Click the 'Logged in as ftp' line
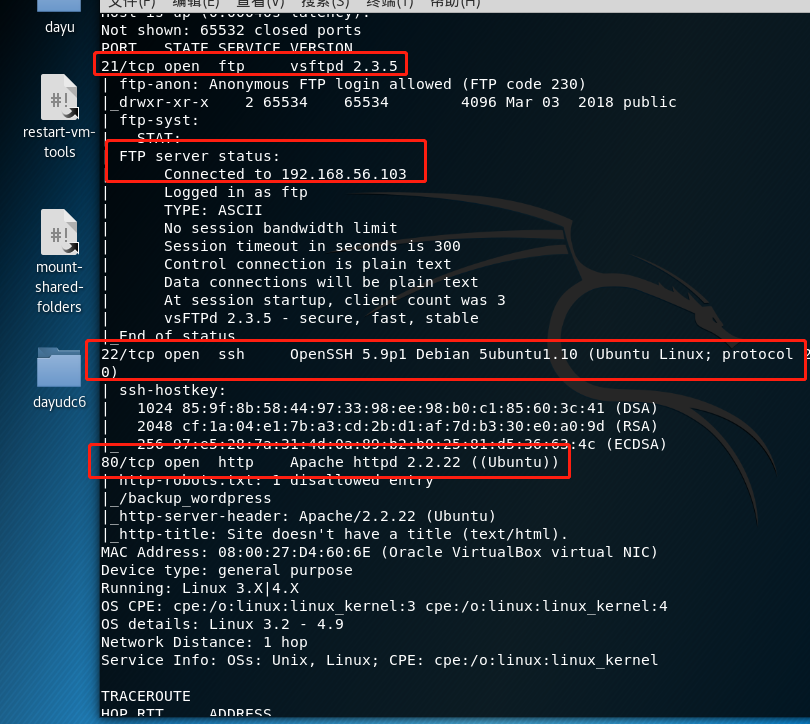Image resolution: width=810 pixels, height=724 pixels. pos(236,192)
